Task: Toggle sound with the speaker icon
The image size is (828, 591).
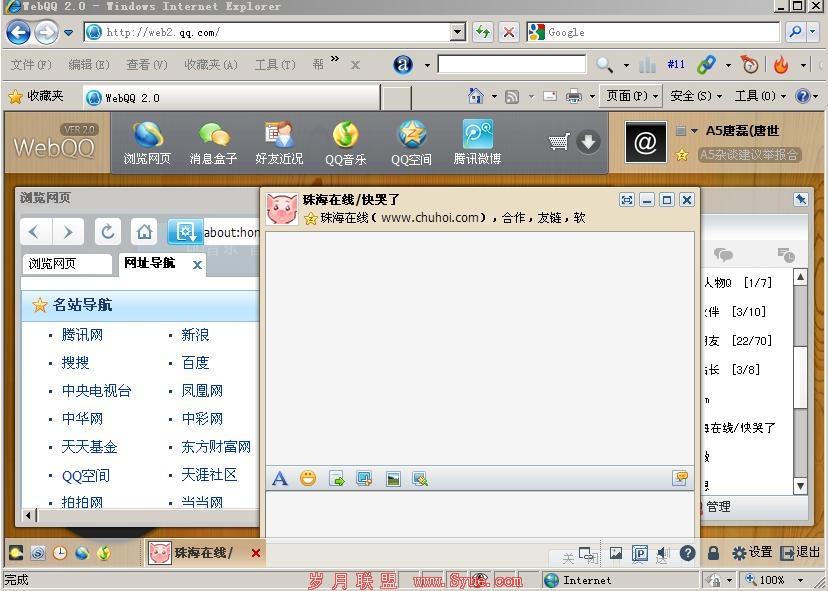Action: (662, 554)
